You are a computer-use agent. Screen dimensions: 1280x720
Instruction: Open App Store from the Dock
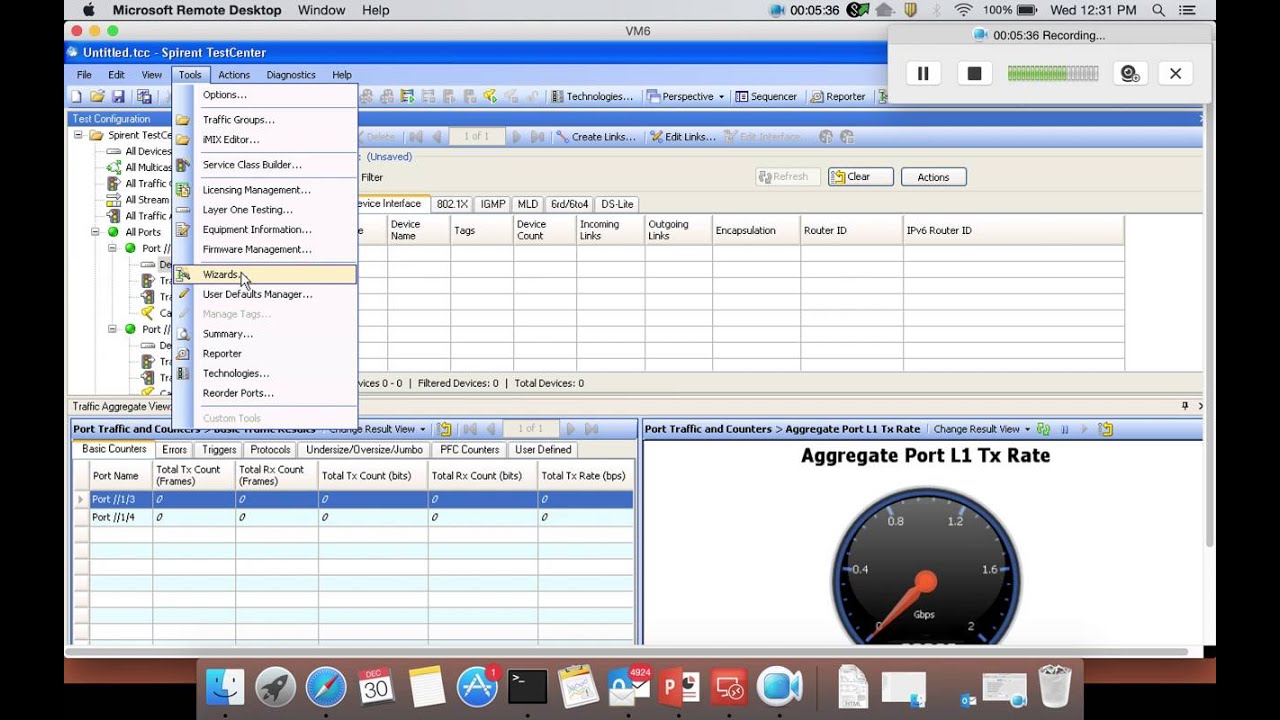pos(478,687)
